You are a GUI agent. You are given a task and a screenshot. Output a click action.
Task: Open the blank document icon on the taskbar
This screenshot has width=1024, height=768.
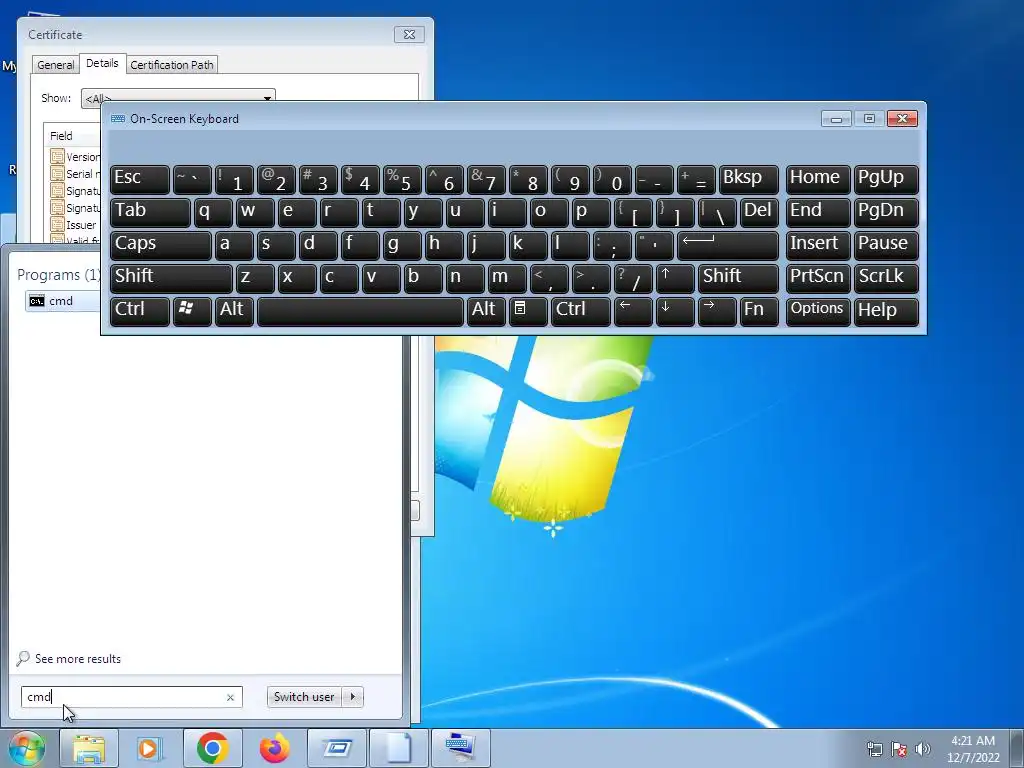click(399, 748)
